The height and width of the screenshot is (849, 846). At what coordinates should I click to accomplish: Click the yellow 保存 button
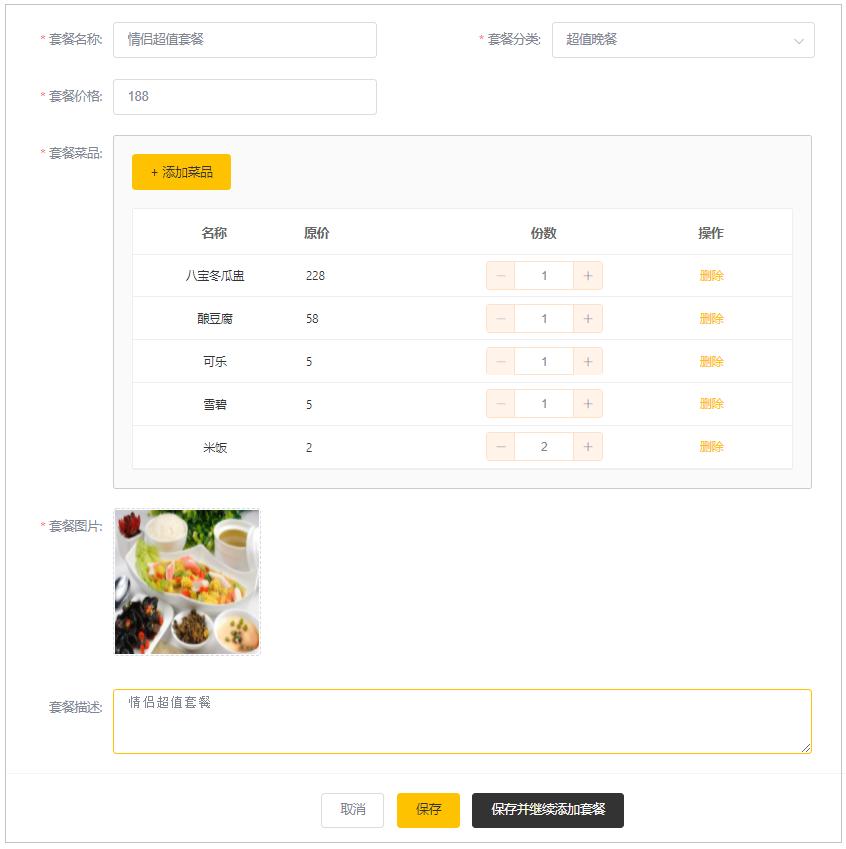[428, 810]
